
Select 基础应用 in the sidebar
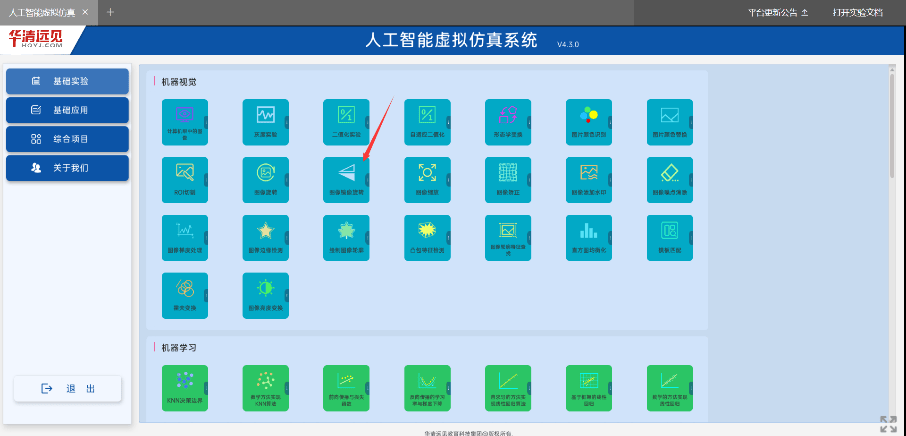click(68, 110)
